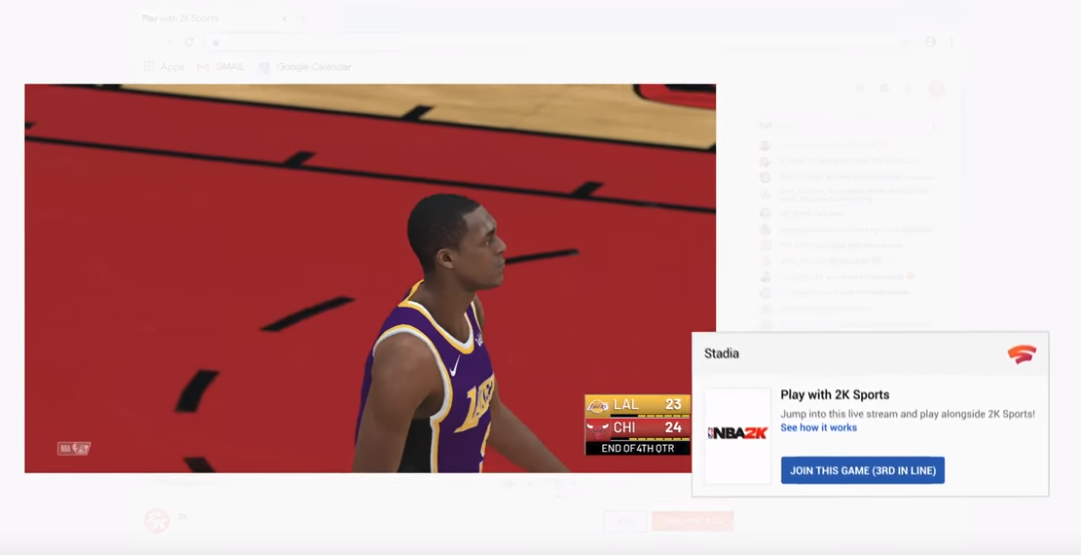Open the 2K channel avatar below video
This screenshot has width=1081, height=555.
(x=157, y=521)
